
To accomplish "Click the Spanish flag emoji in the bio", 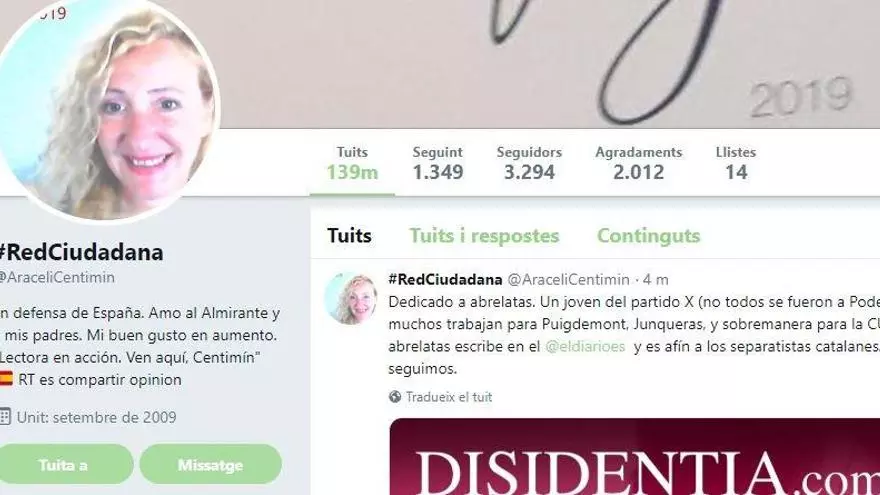I will tap(6, 378).
